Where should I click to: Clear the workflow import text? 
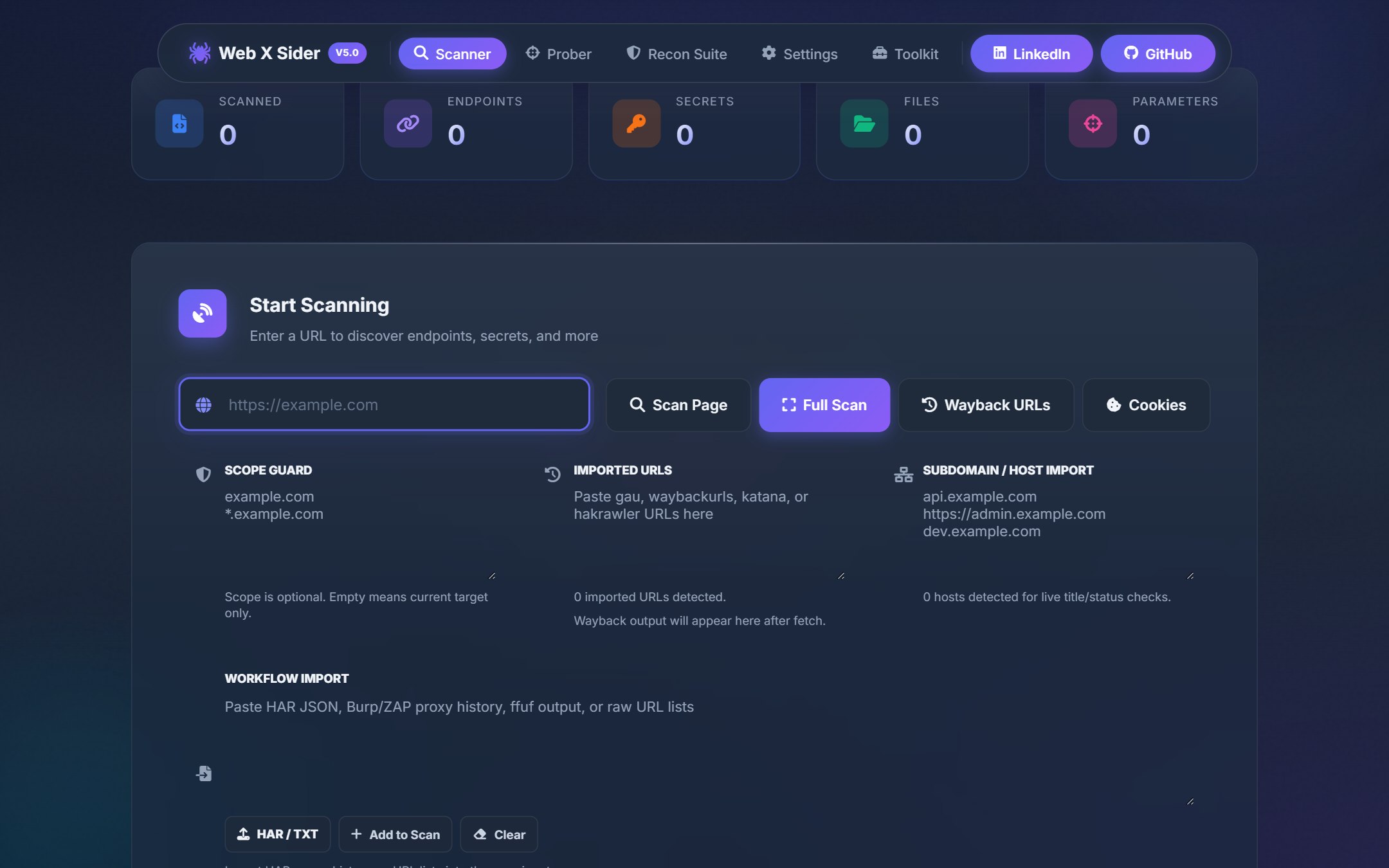tap(499, 835)
